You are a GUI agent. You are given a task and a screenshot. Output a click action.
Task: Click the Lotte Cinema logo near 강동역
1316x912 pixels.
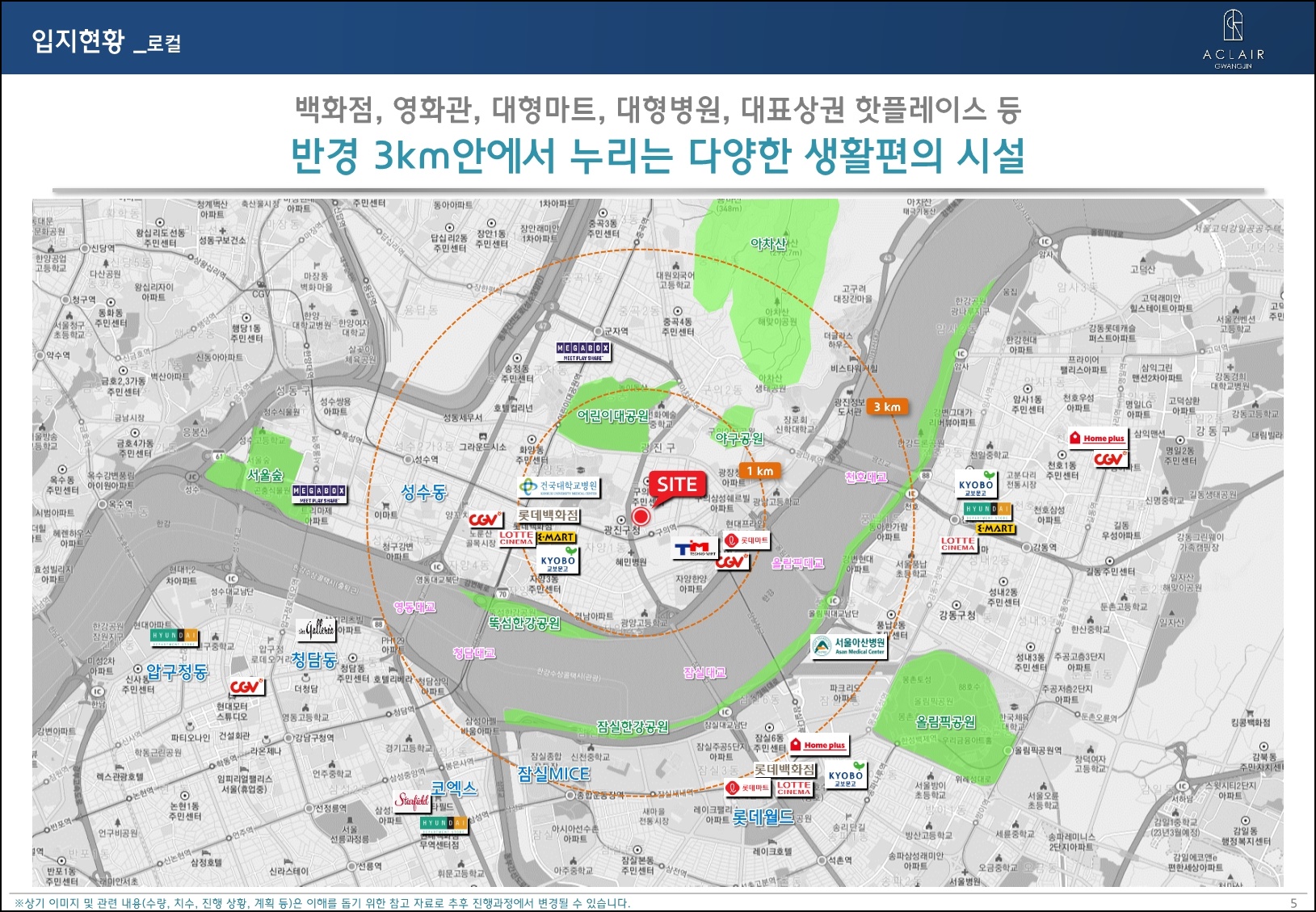coord(958,544)
